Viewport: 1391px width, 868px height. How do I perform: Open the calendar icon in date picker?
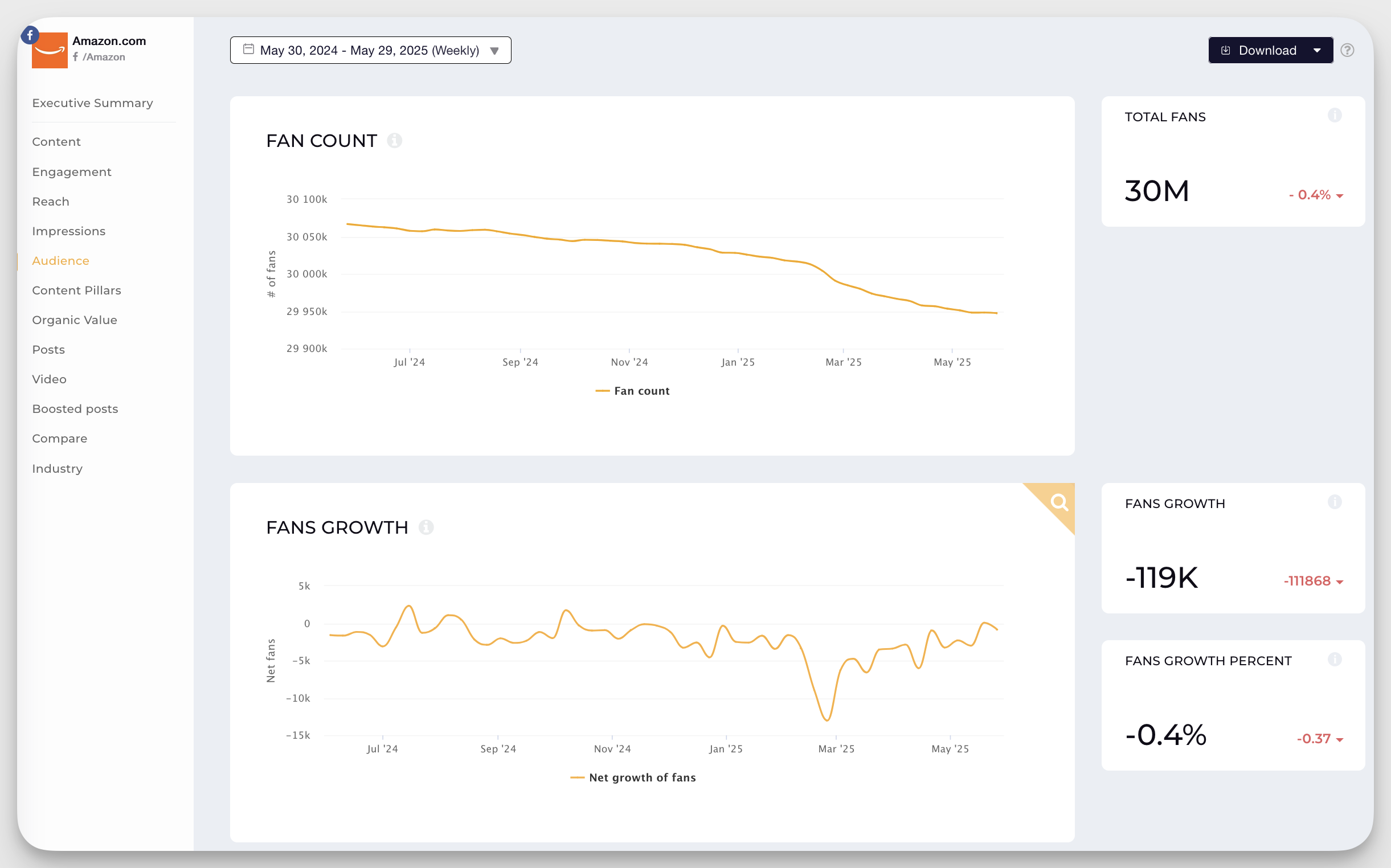[x=248, y=49]
